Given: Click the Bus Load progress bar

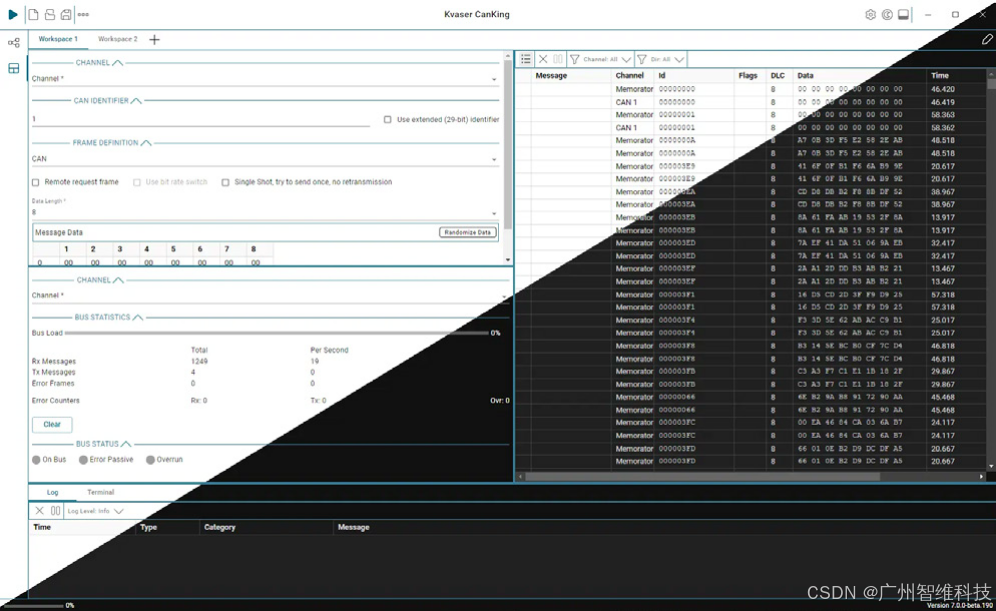Looking at the screenshot, I should click(x=277, y=333).
